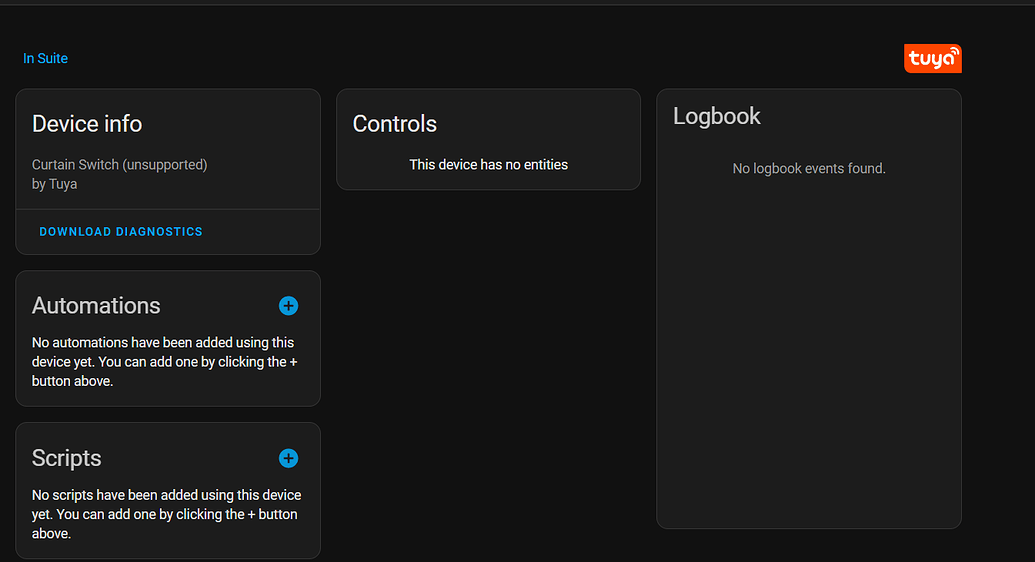Click the divider line in Device info card
1035x562 pixels.
[x=168, y=209]
